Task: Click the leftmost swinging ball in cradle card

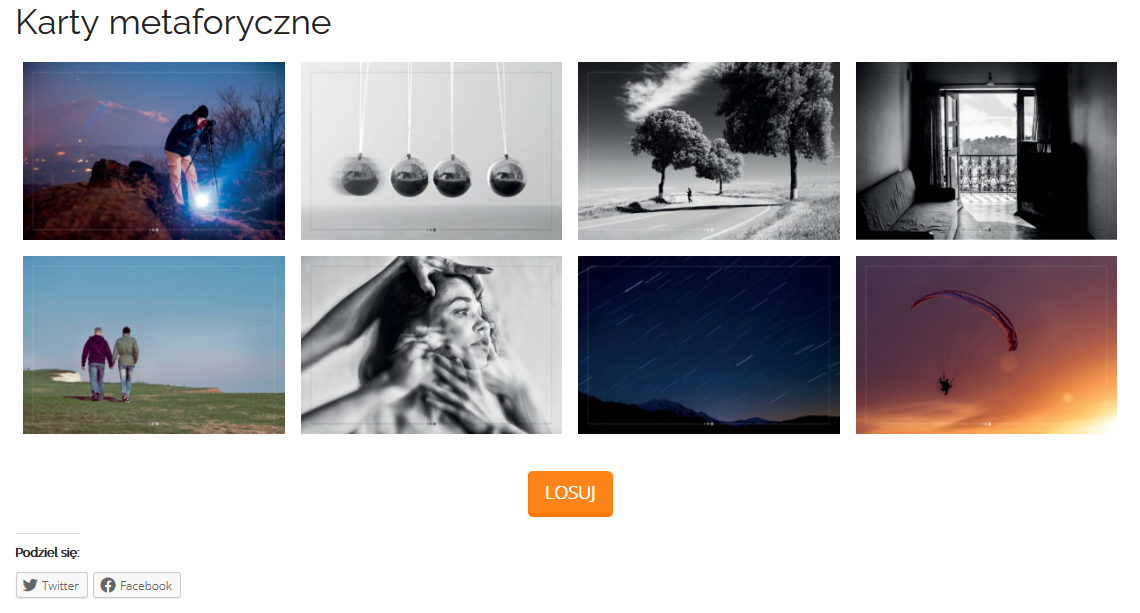Action: point(359,175)
